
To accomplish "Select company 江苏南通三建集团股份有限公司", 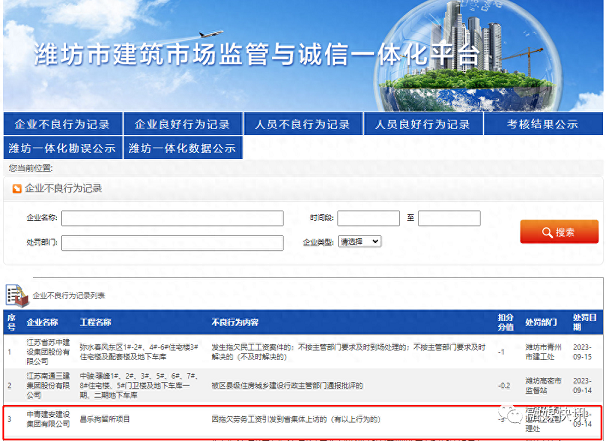I will click(x=48, y=385).
